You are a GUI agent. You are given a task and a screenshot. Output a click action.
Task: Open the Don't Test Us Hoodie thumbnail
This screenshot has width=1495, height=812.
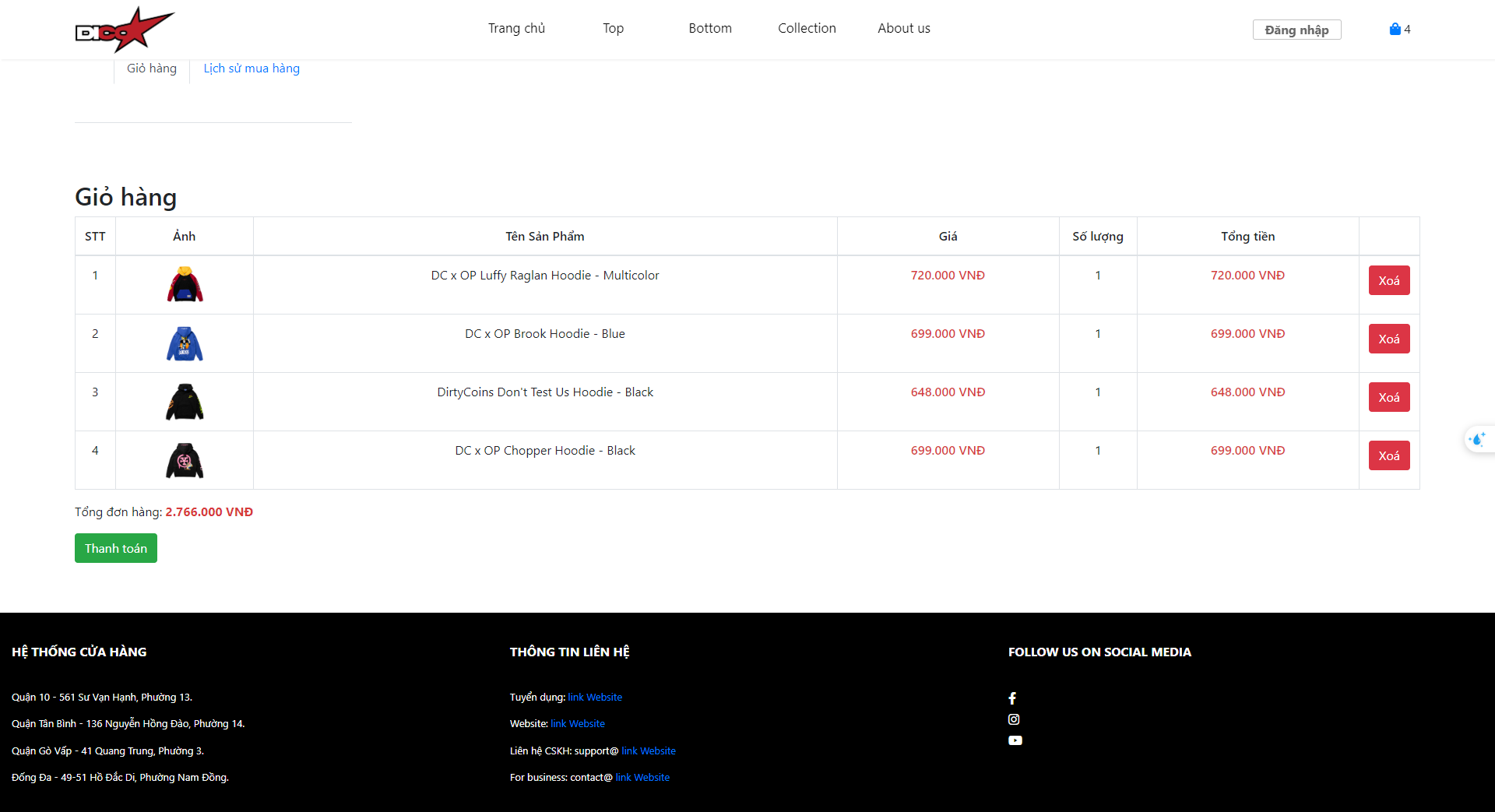click(185, 401)
